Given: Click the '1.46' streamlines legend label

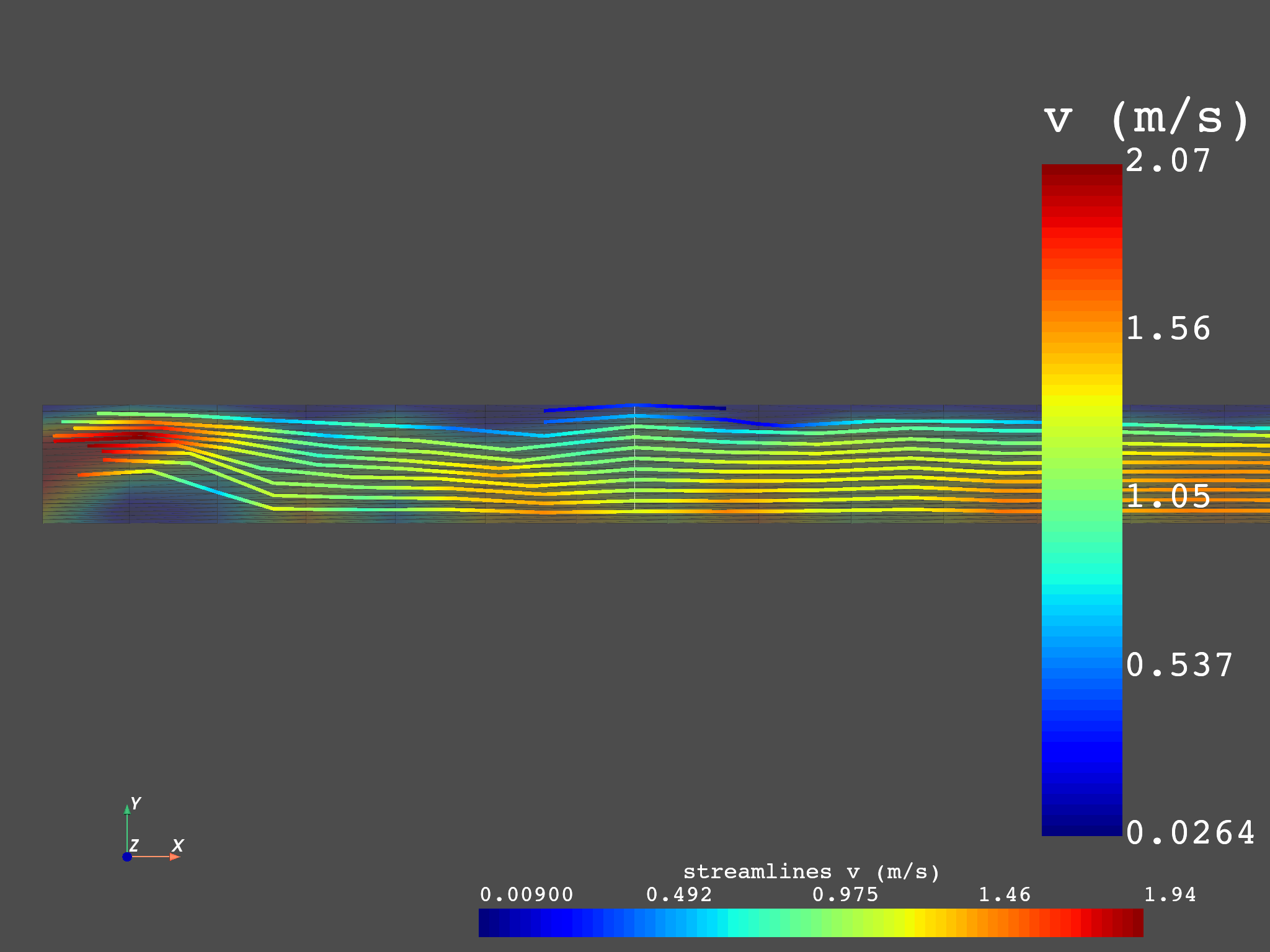Looking at the screenshot, I should click(1004, 894).
